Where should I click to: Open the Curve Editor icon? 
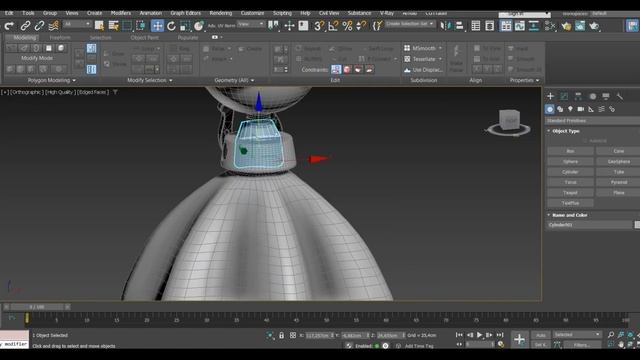pos(520,26)
